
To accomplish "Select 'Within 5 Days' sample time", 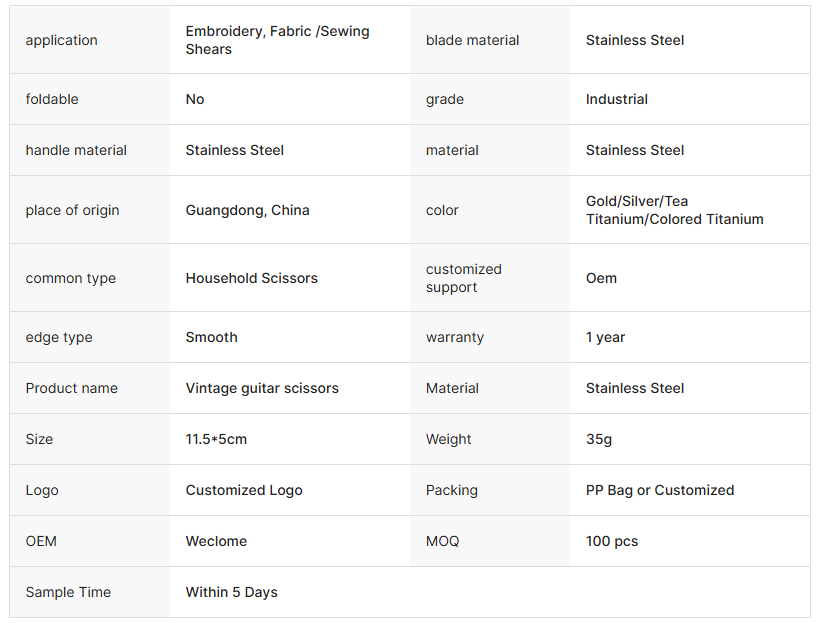I will pyautogui.click(x=231, y=592).
